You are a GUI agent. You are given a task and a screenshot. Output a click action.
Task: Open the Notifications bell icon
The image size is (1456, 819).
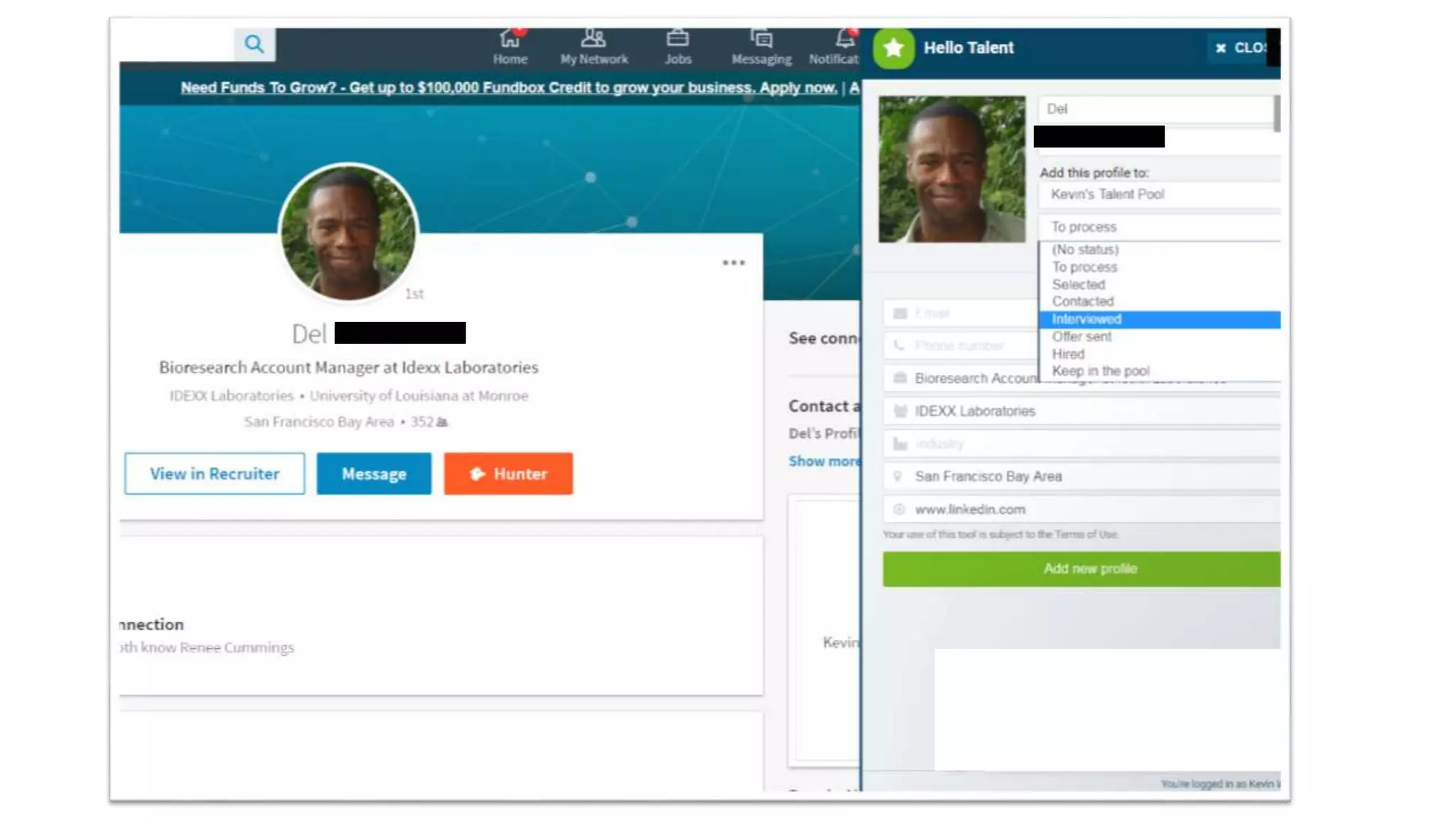point(844,38)
